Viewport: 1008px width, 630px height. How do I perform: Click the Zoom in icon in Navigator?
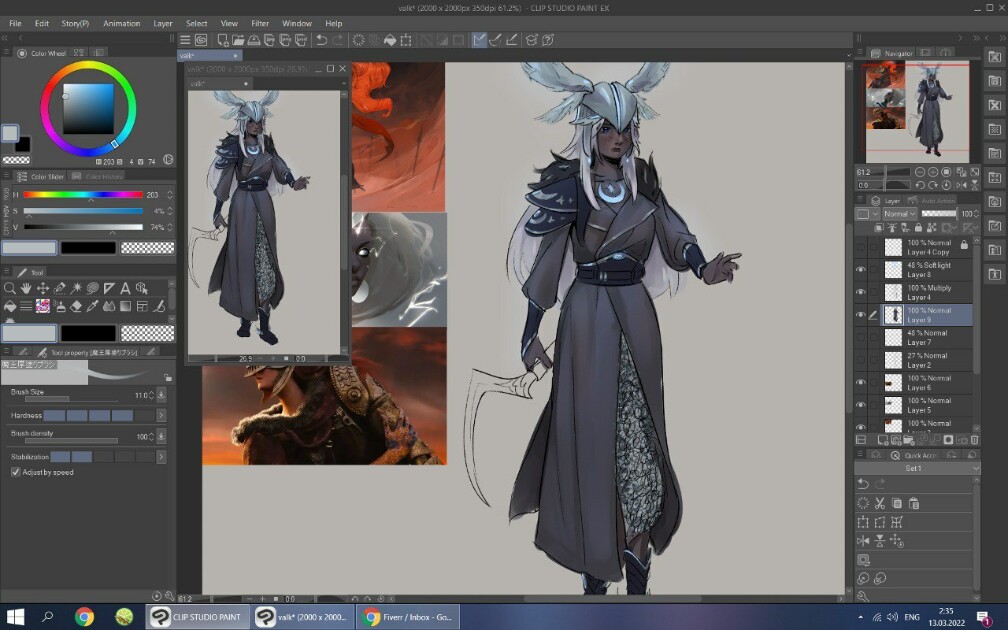(933, 172)
